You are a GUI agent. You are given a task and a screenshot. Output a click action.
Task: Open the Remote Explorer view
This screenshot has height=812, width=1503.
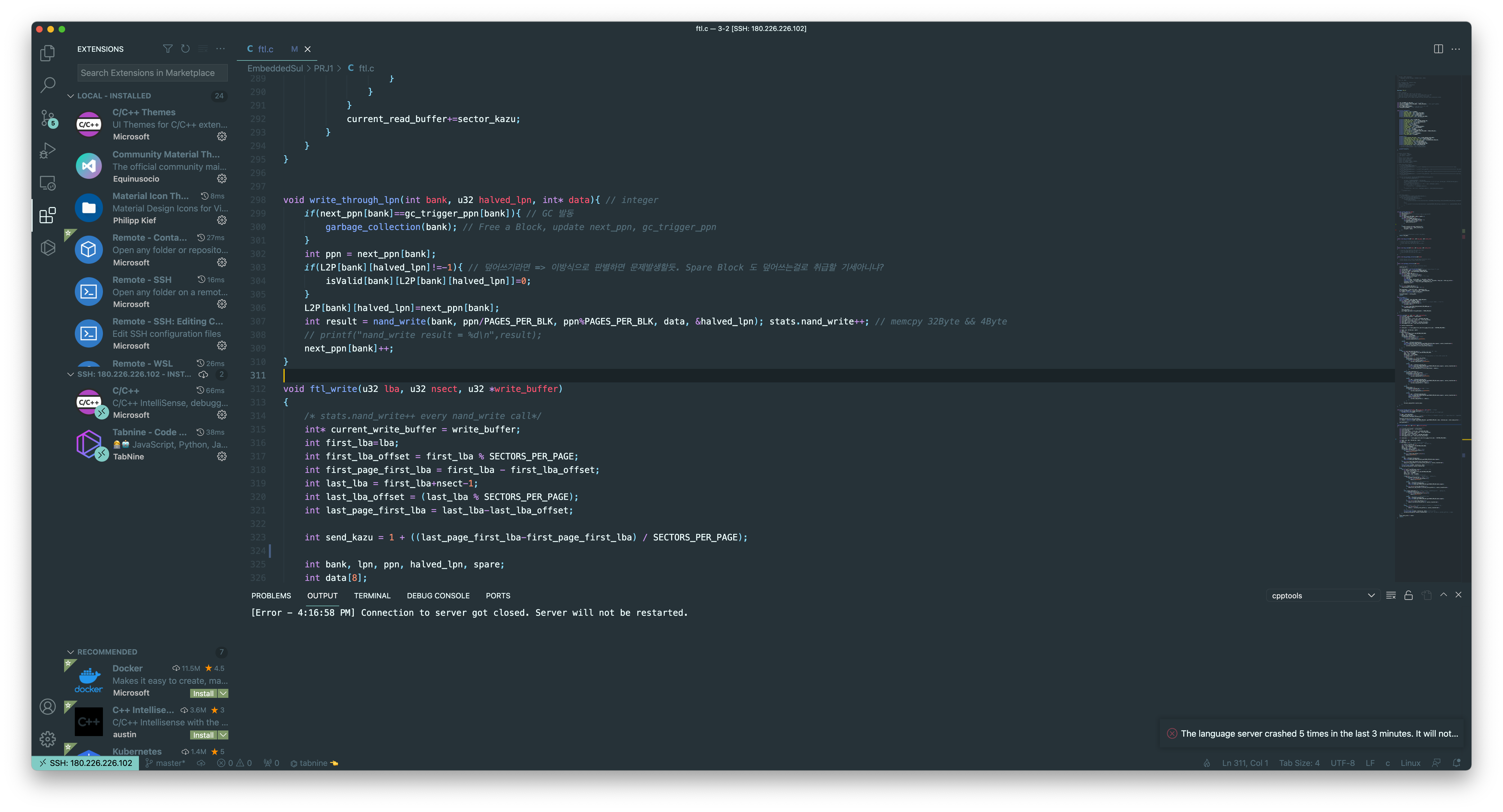tap(47, 183)
